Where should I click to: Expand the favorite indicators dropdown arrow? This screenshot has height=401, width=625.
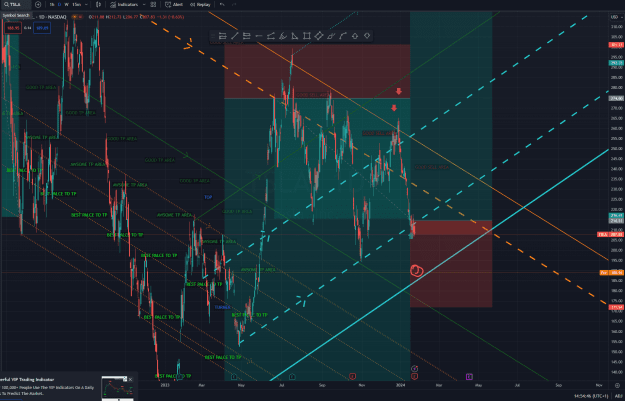pos(144,4)
